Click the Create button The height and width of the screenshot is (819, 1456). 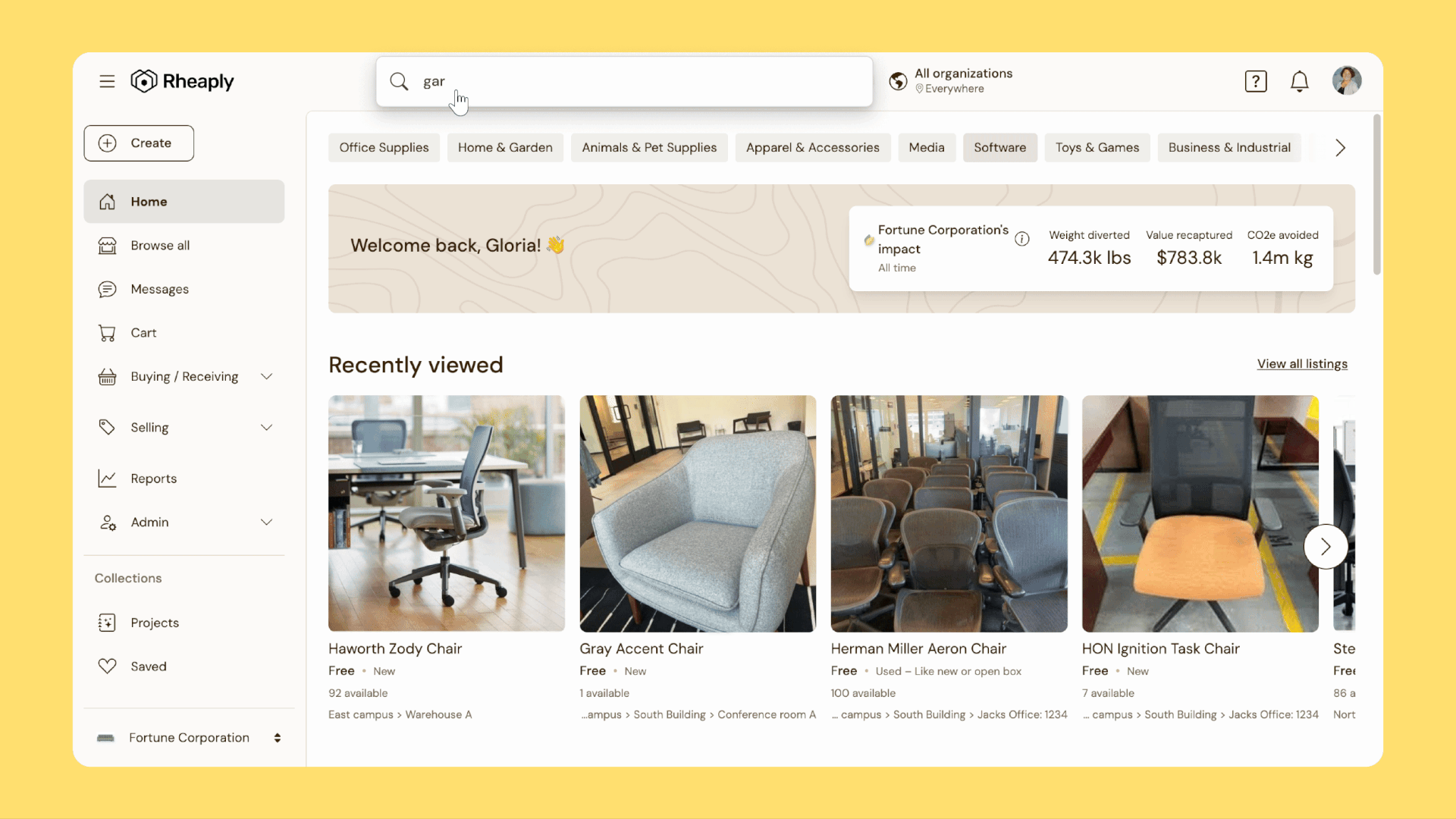(x=139, y=143)
